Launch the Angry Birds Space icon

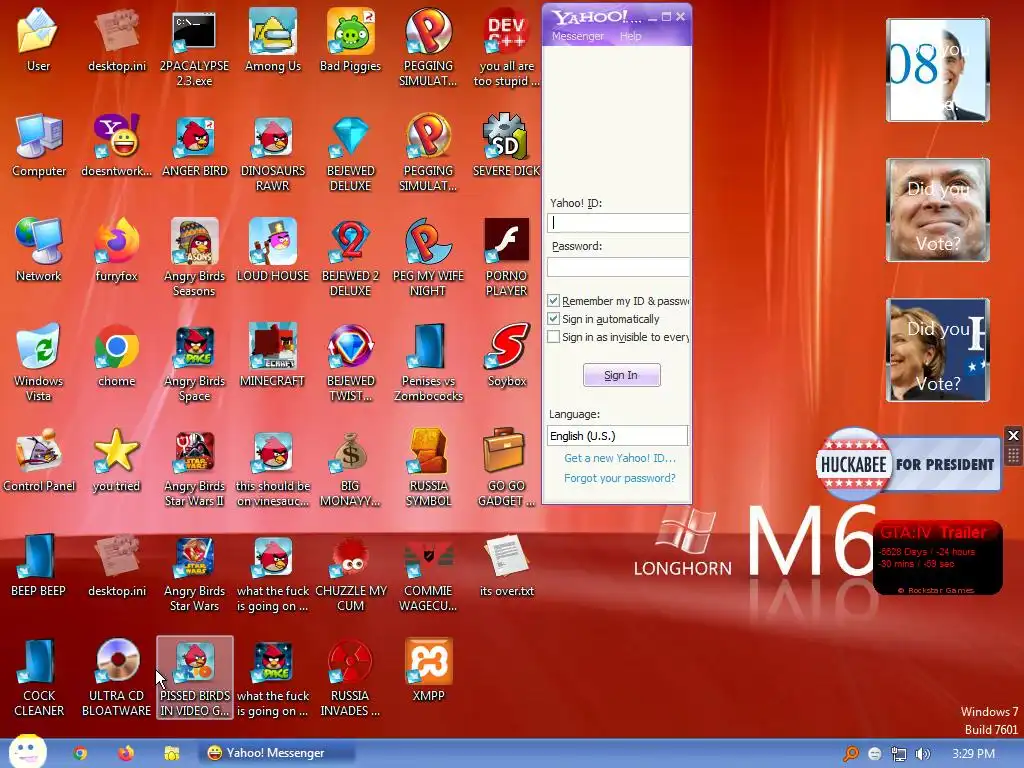pos(194,362)
